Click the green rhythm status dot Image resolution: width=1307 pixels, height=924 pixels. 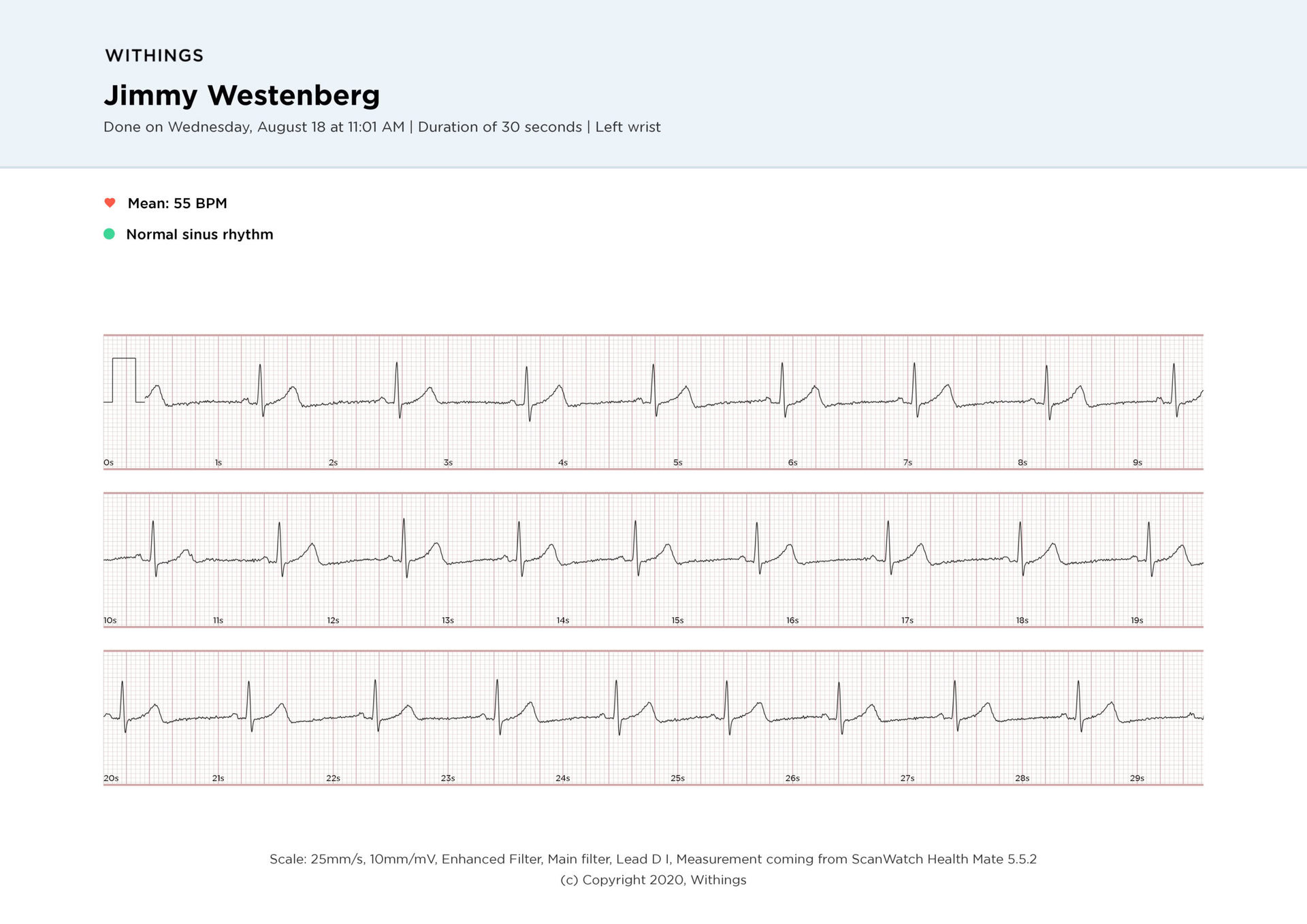click(x=109, y=234)
